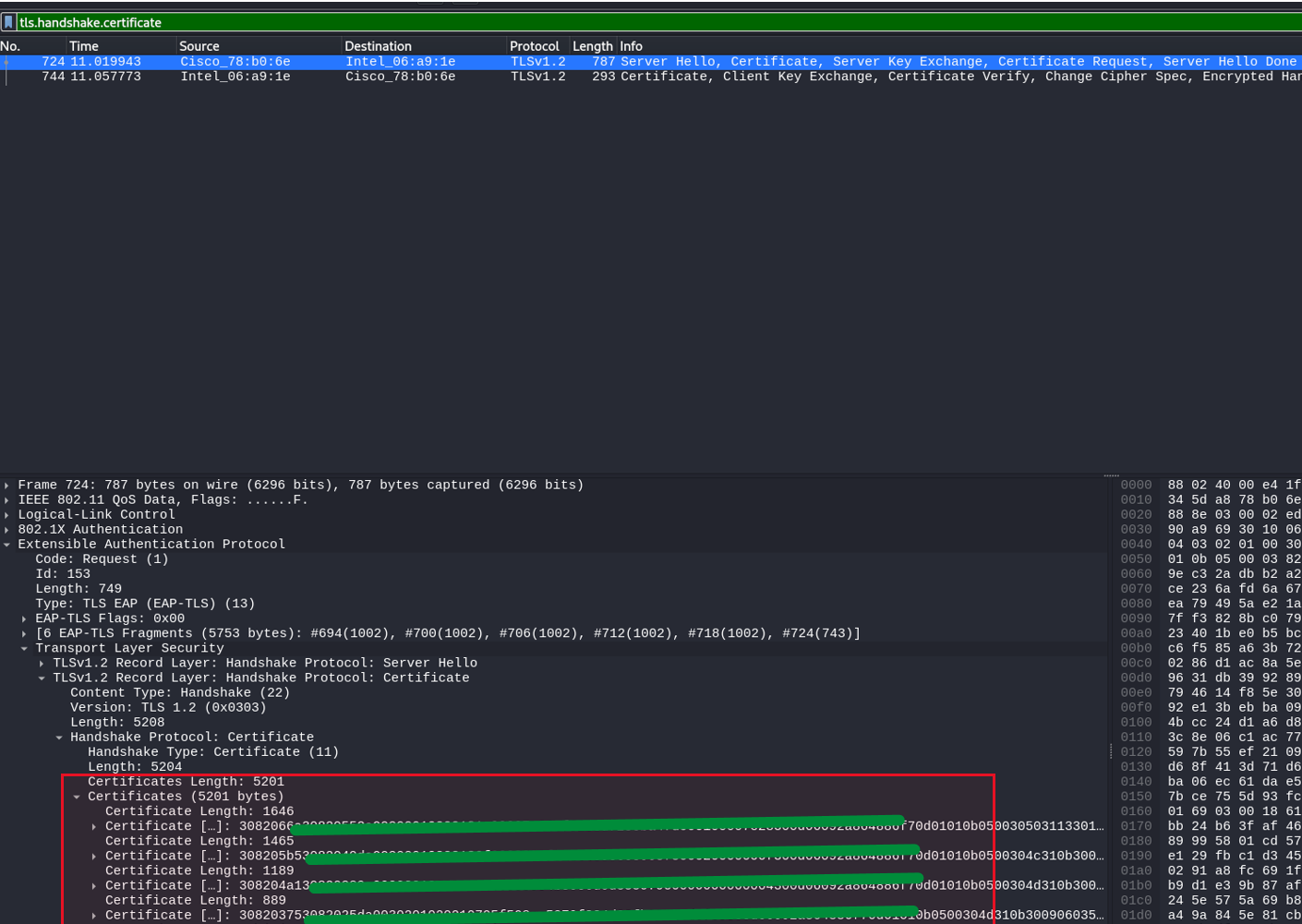Expand the IEEE 802.11 QoS Data node
Screen dimensions: 1302x924
[6, 498]
